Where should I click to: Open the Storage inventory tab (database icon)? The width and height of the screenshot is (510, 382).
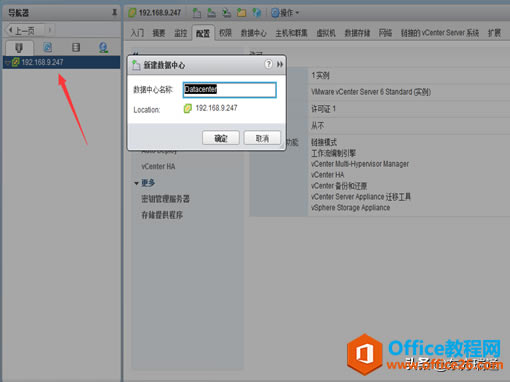point(76,47)
